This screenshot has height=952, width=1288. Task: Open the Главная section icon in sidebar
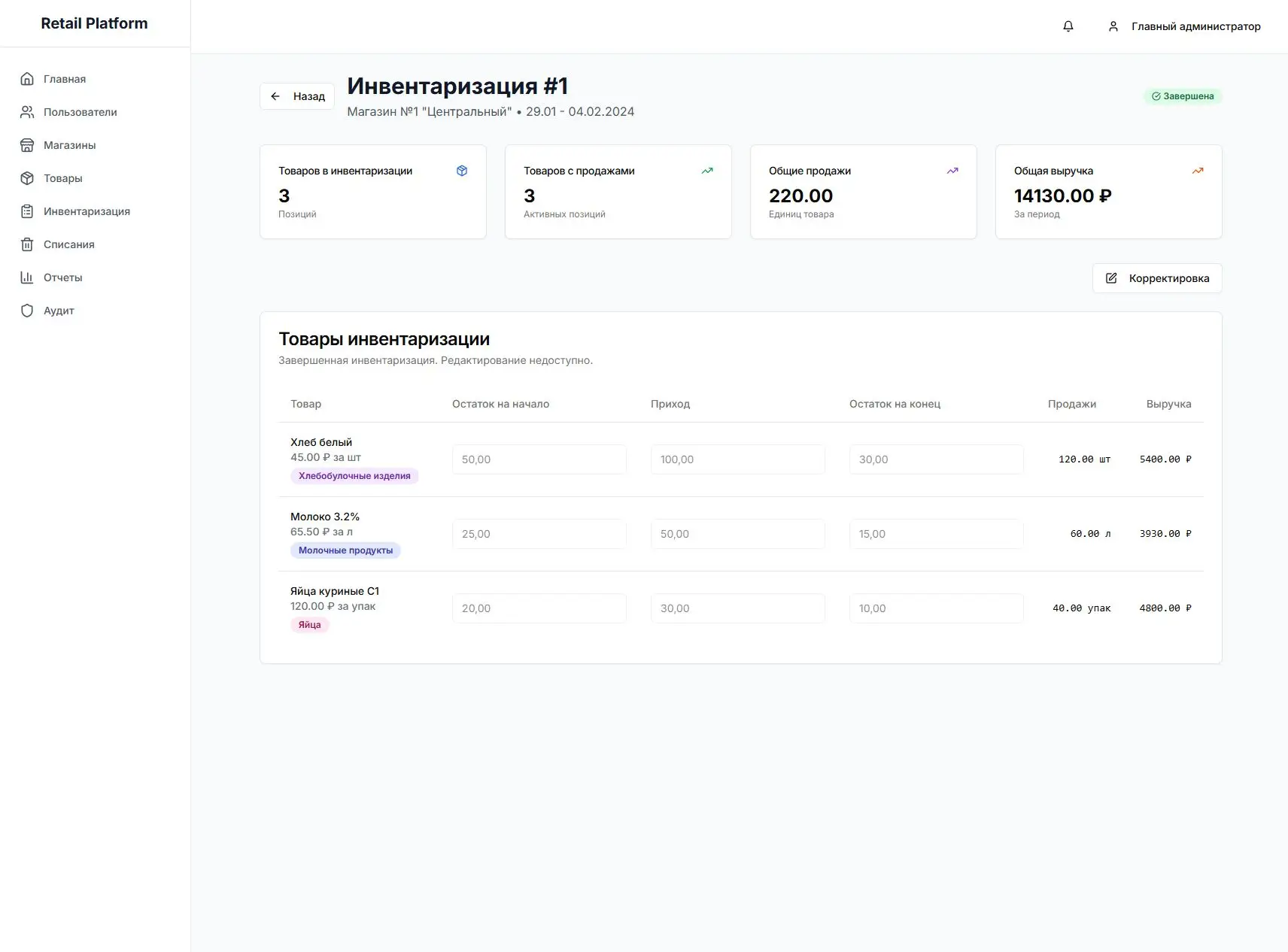(x=27, y=78)
